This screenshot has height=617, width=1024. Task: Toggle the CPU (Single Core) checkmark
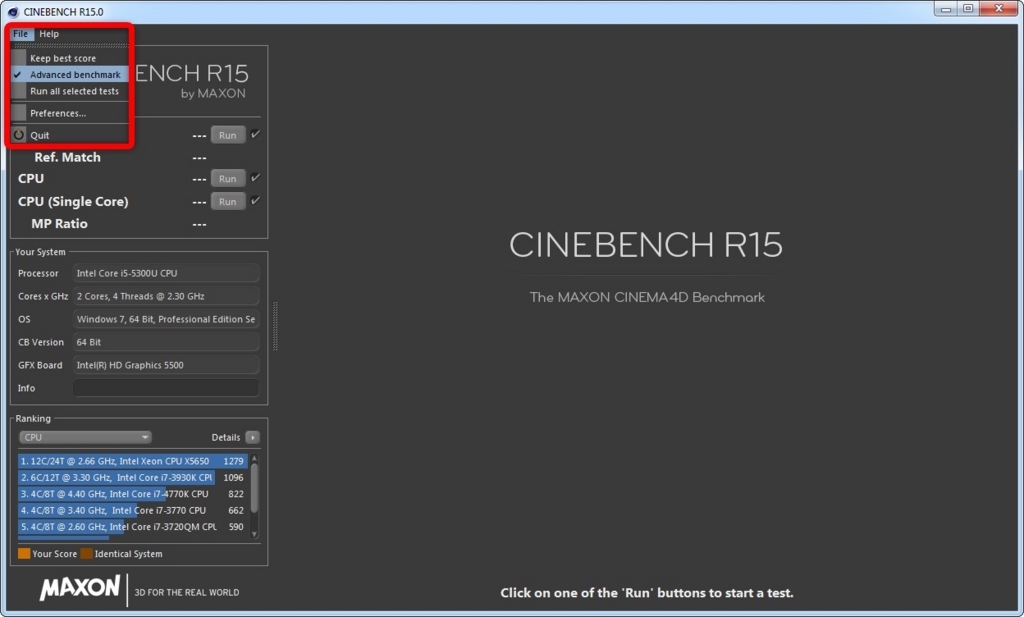(255, 200)
